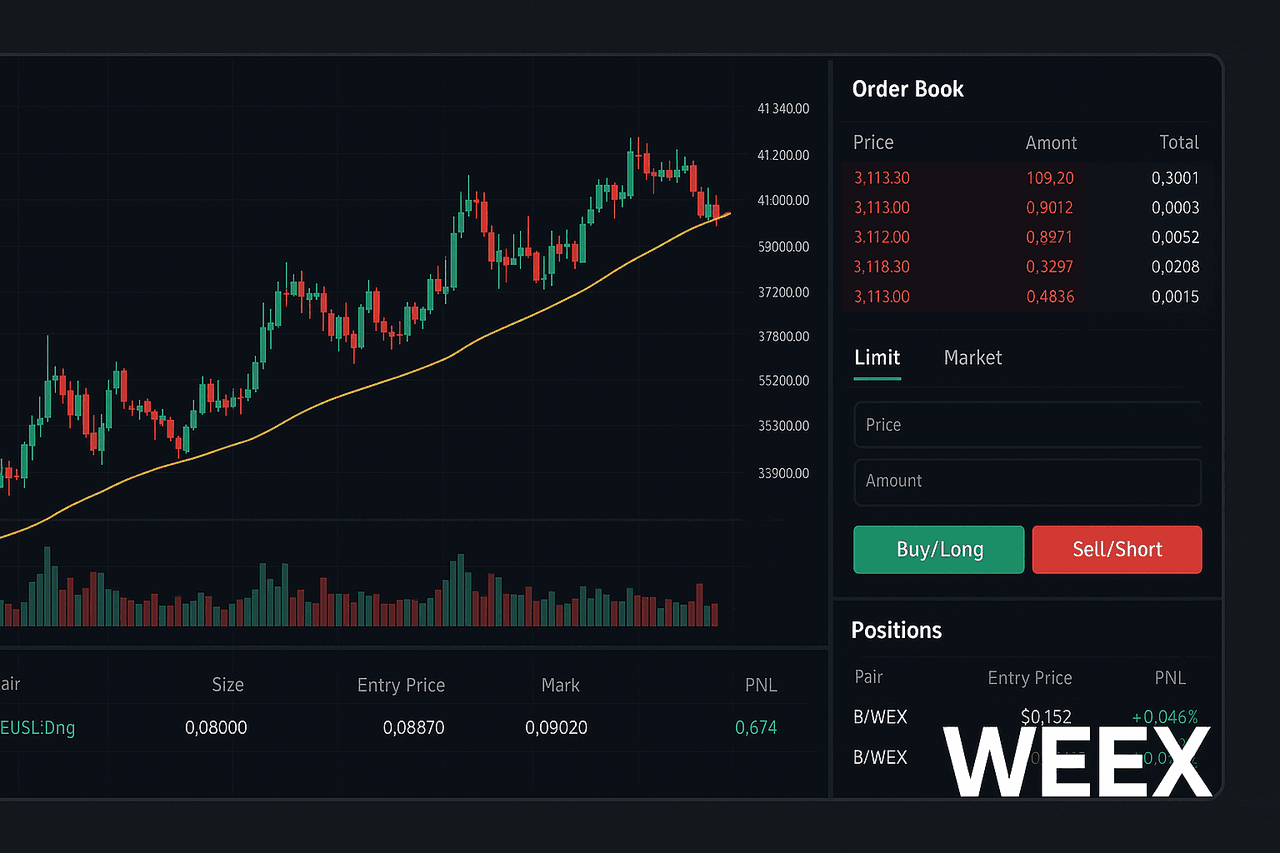Choose the 3.112.00 ask price

pos(882,238)
